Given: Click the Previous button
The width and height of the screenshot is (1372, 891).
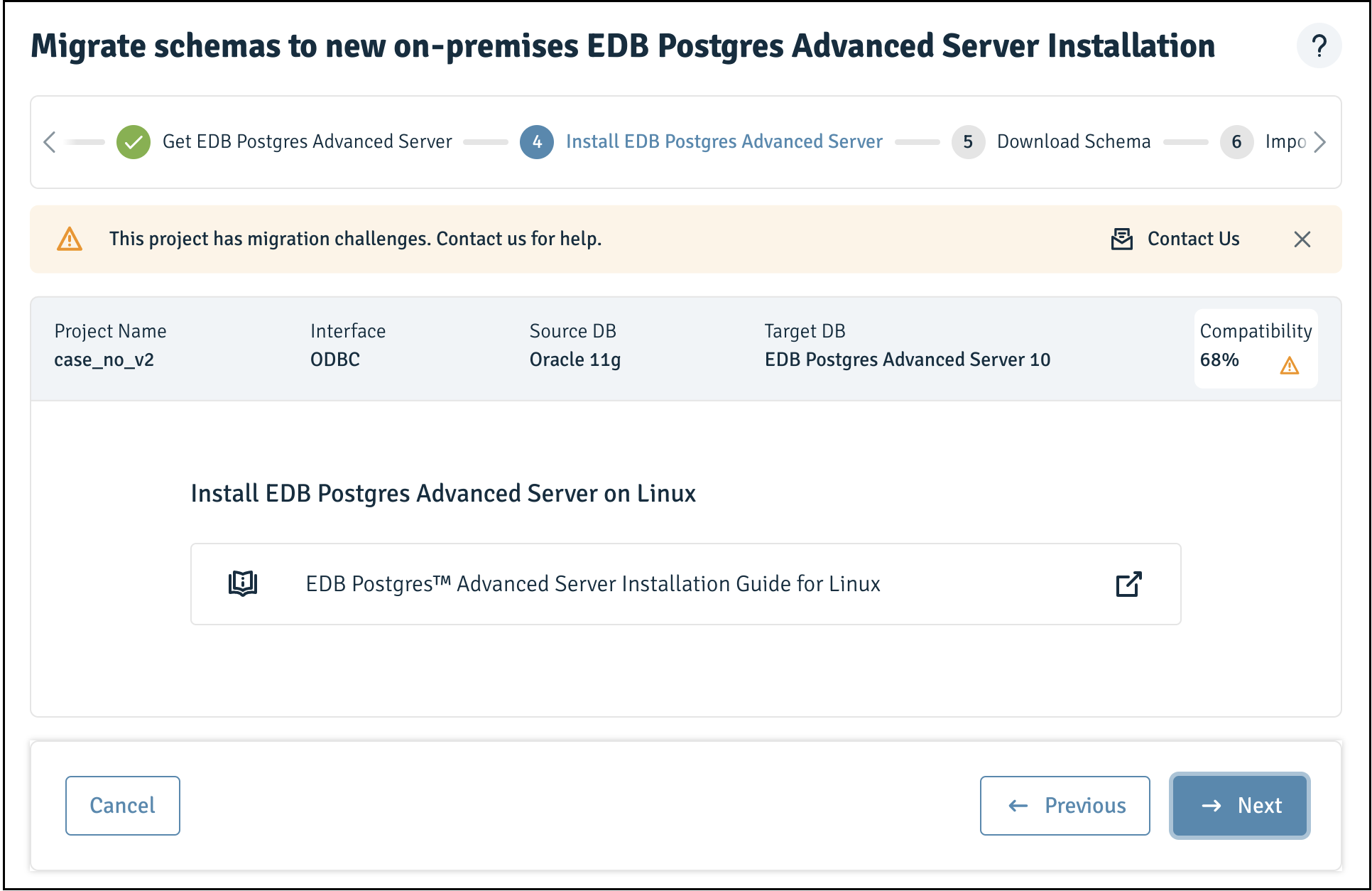Looking at the screenshot, I should click(x=1065, y=806).
